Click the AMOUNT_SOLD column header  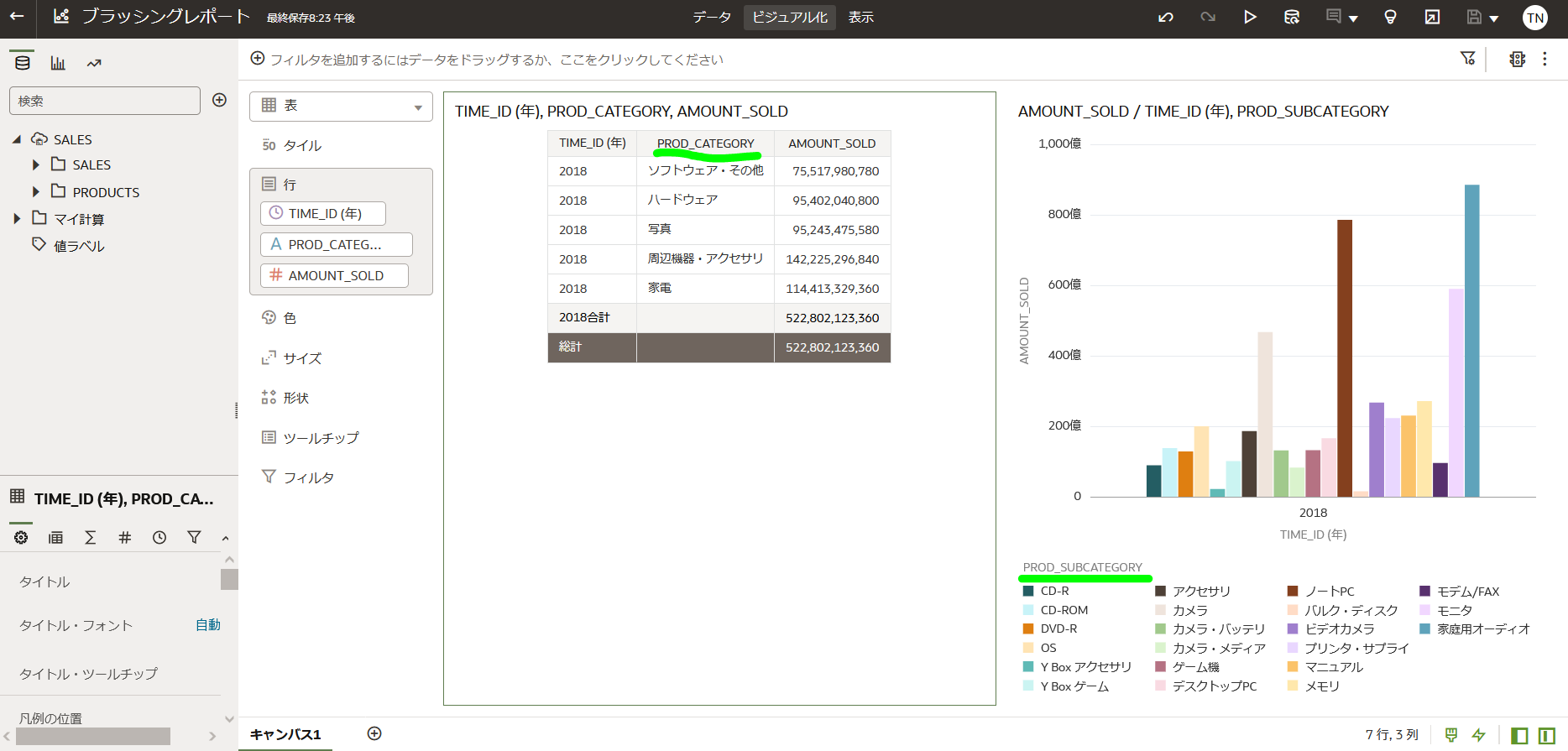[832, 143]
